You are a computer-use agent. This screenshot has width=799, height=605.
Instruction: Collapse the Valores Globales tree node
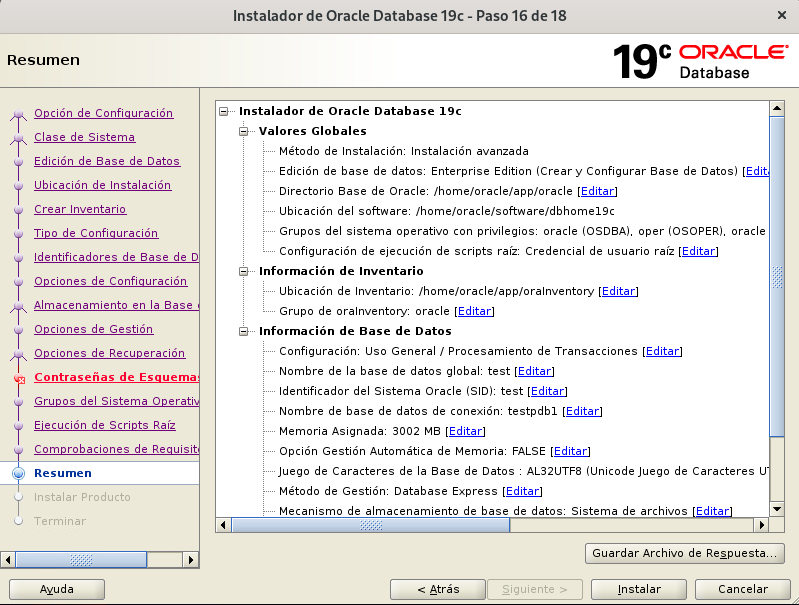click(x=244, y=131)
